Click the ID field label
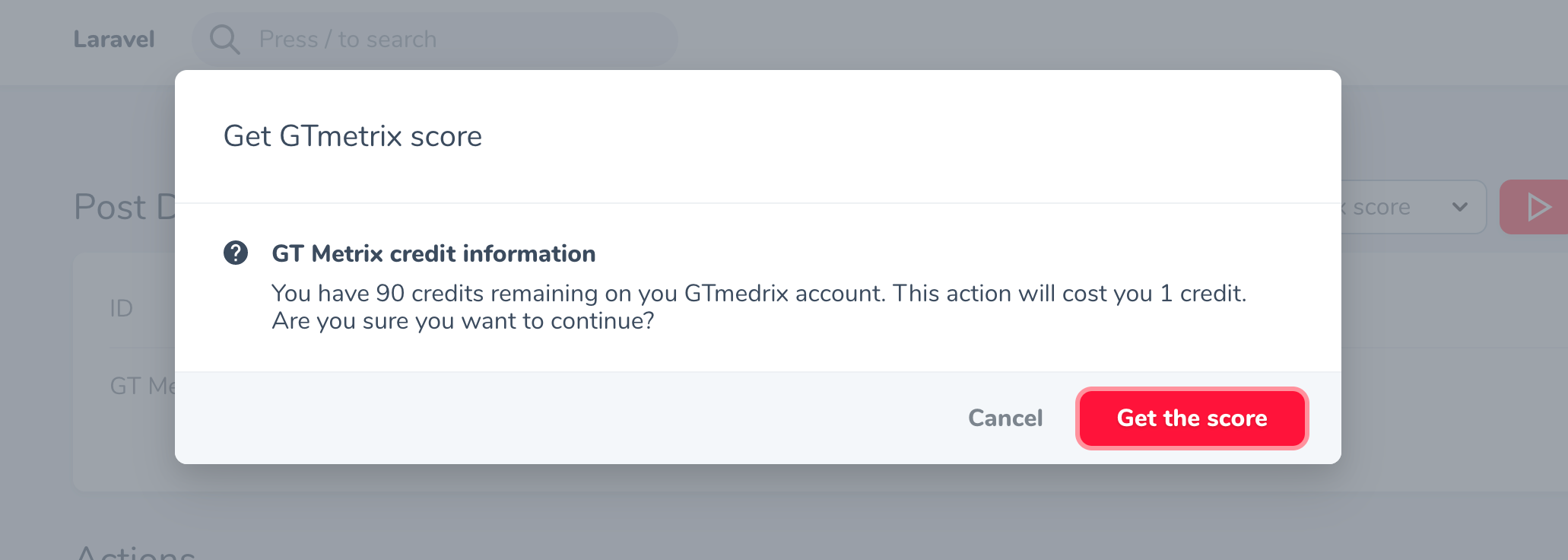This screenshot has height=560, width=1568. coord(122,308)
